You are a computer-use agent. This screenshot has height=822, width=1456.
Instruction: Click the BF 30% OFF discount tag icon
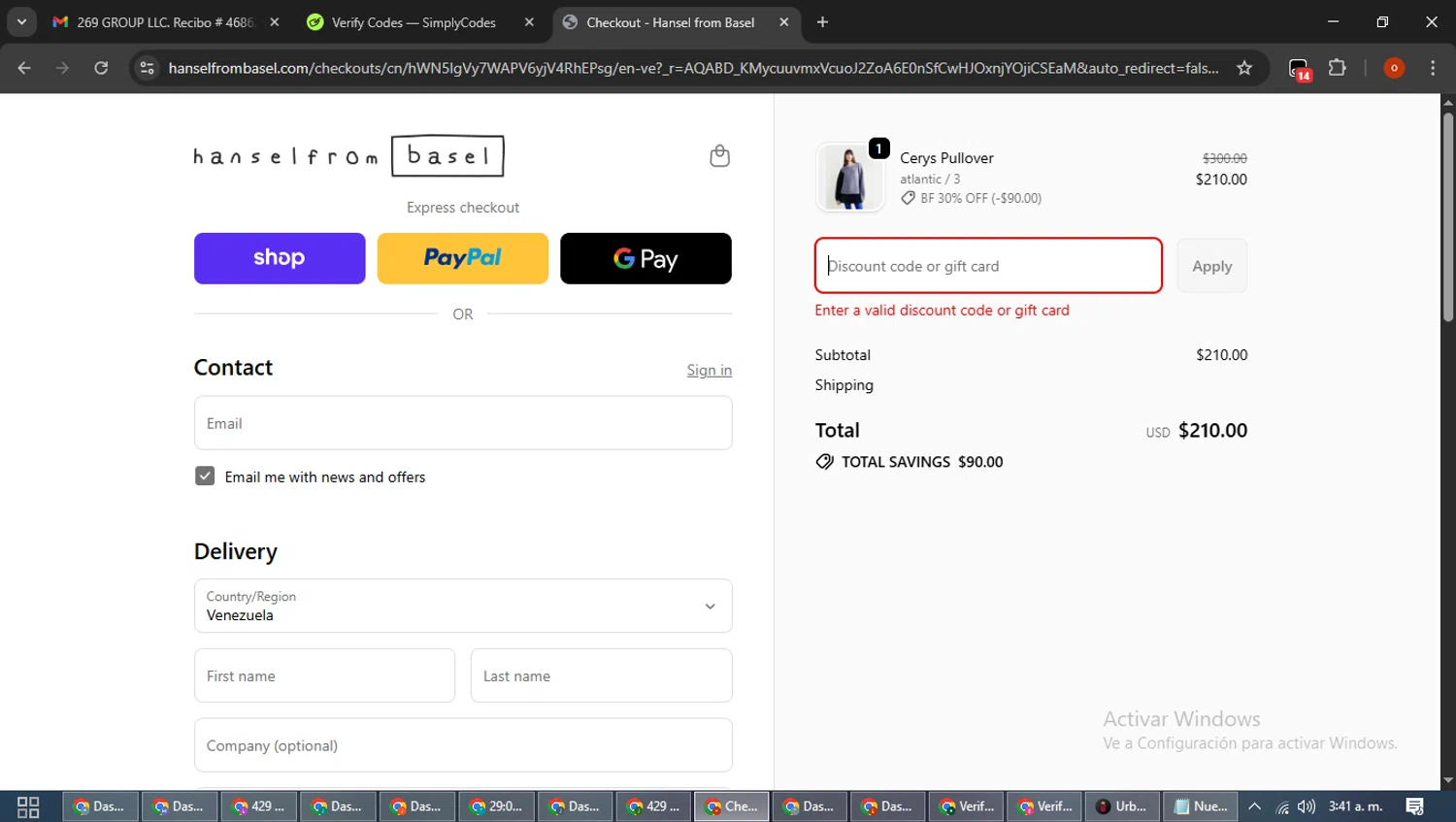tap(908, 198)
